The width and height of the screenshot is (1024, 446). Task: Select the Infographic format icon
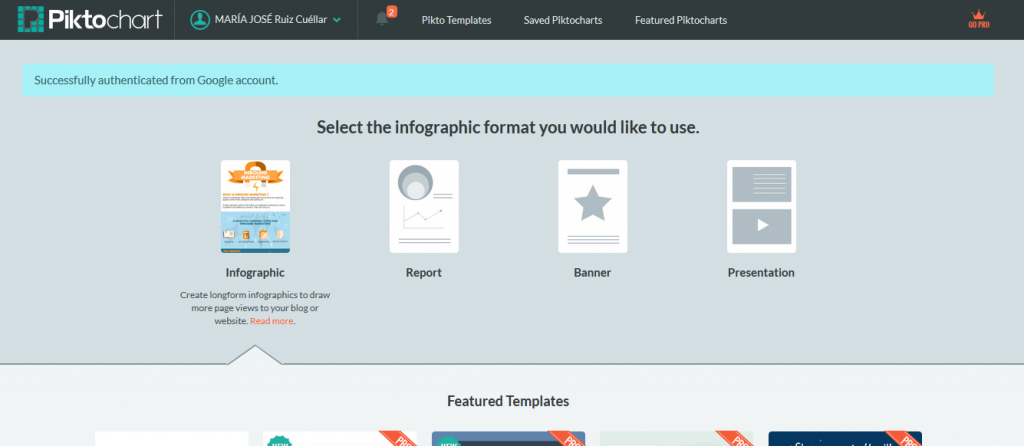(255, 206)
